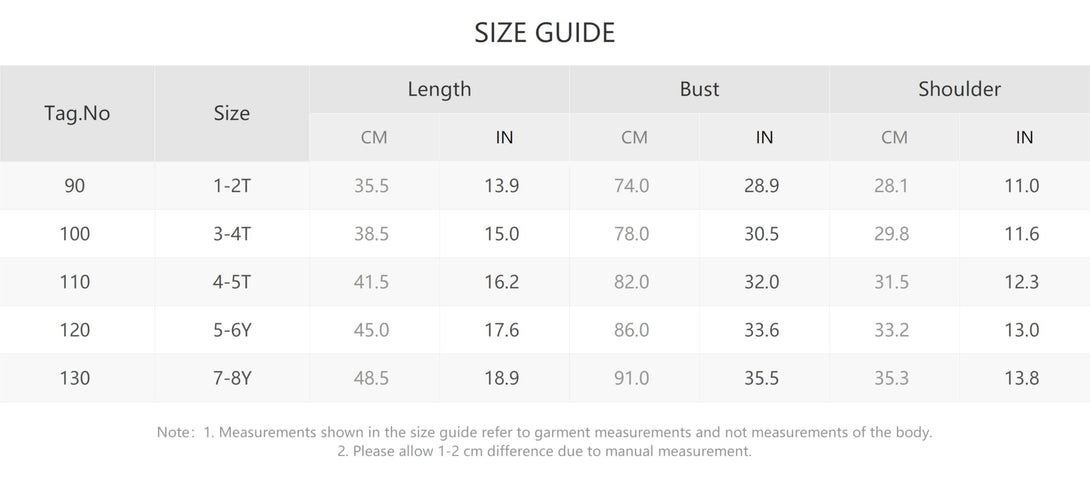Select tag number 90 cell
Viewport: 1090px width, 482px height.
77,186
